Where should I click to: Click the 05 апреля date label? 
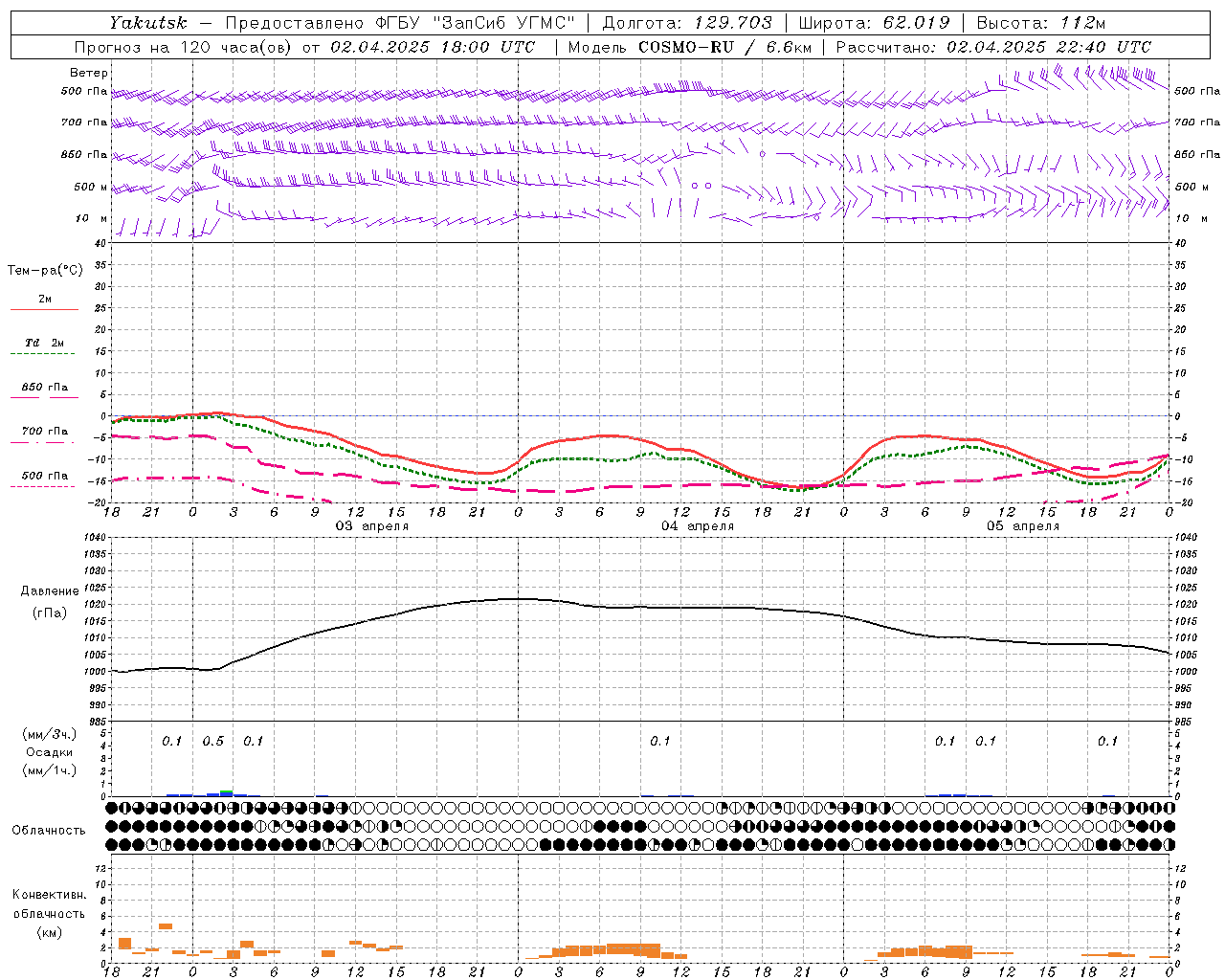point(1023,526)
